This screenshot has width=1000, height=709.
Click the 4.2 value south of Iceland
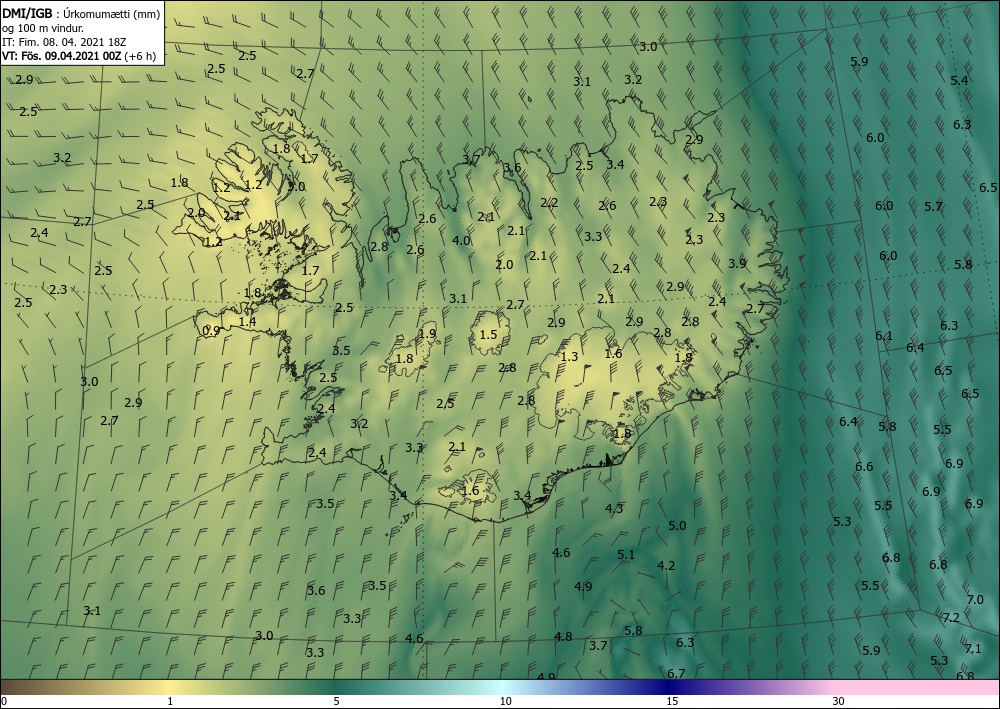pos(666,566)
